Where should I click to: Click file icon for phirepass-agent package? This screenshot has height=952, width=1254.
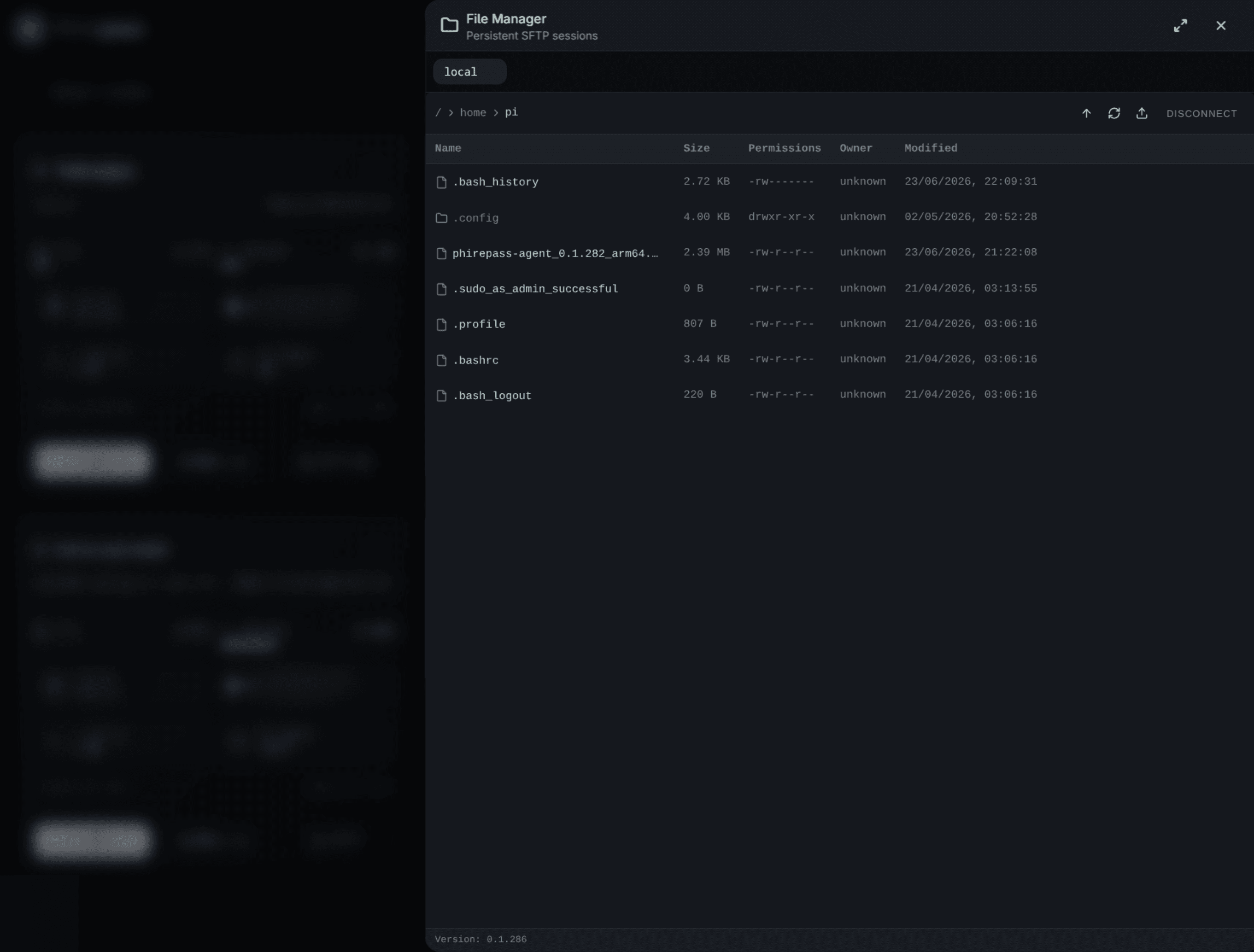[442, 253]
